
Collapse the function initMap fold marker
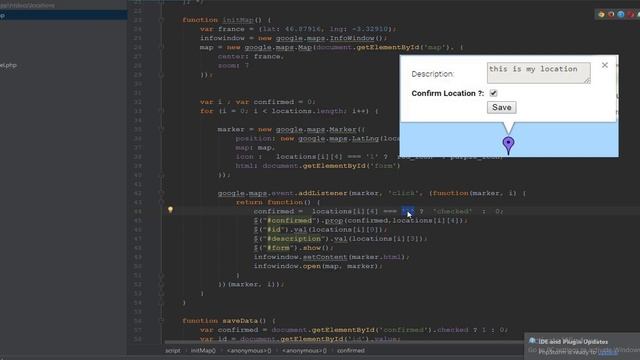click(162, 20)
